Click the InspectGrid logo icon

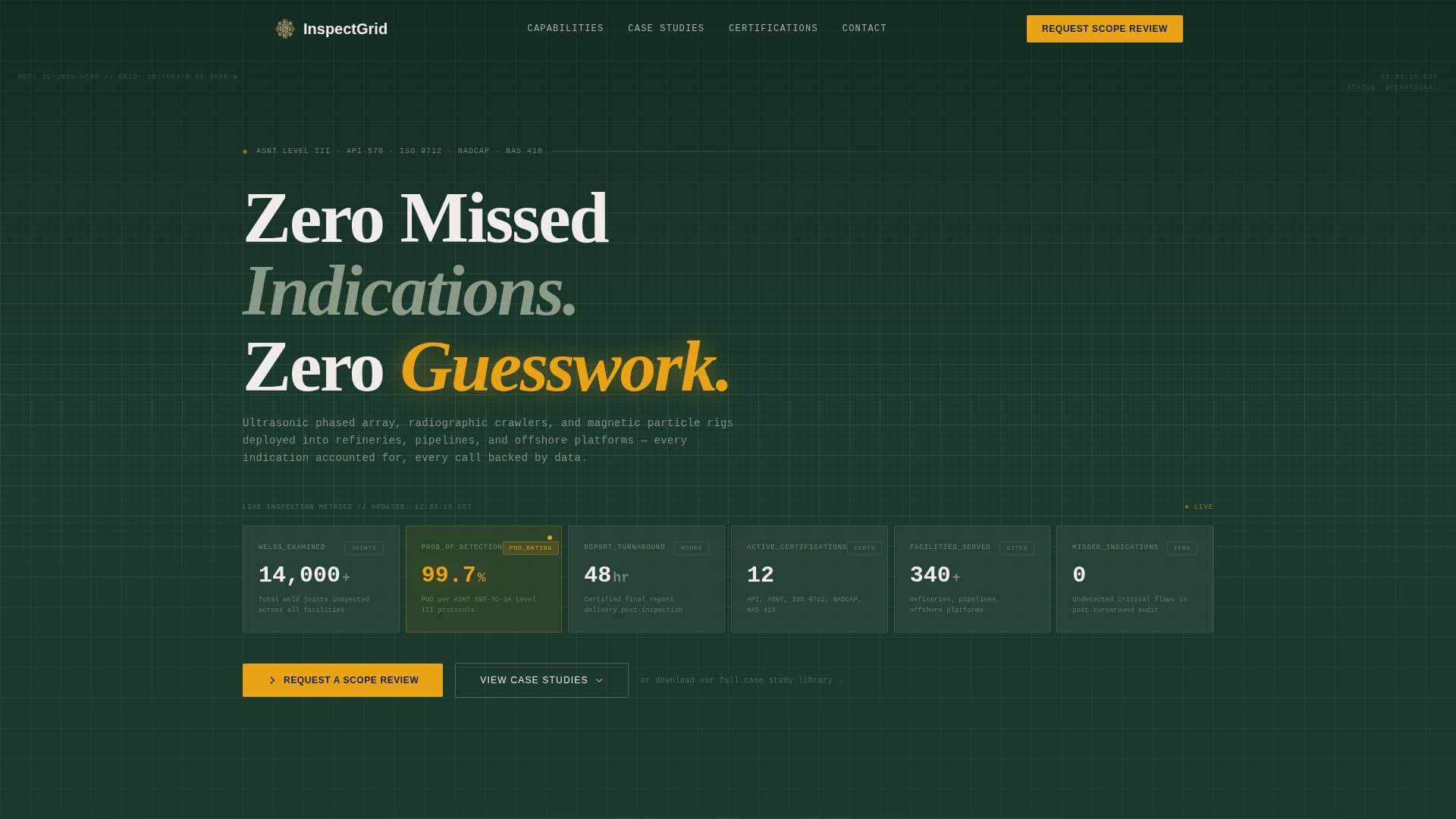284,29
